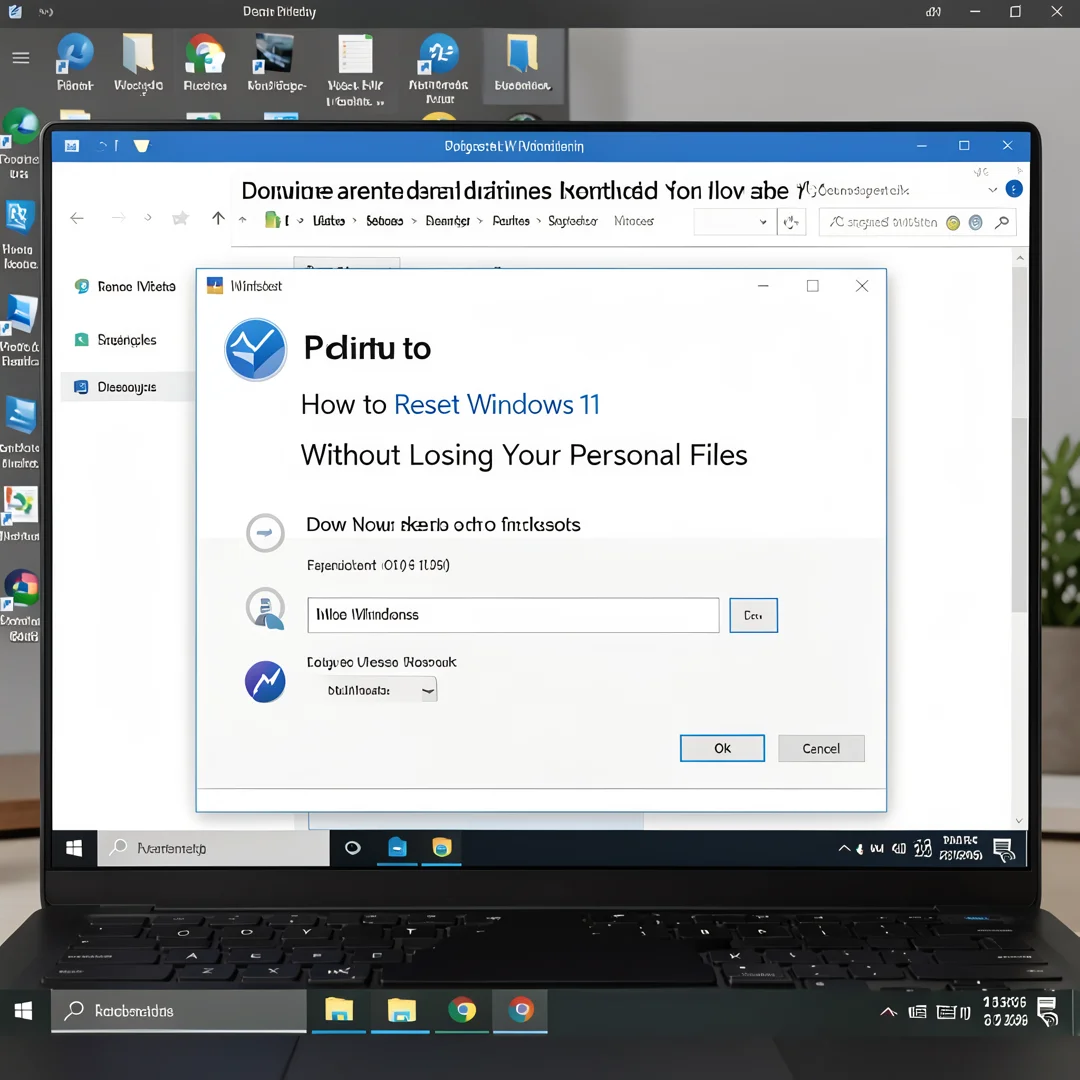Click the Mtoces breadcrumb segment

634,221
